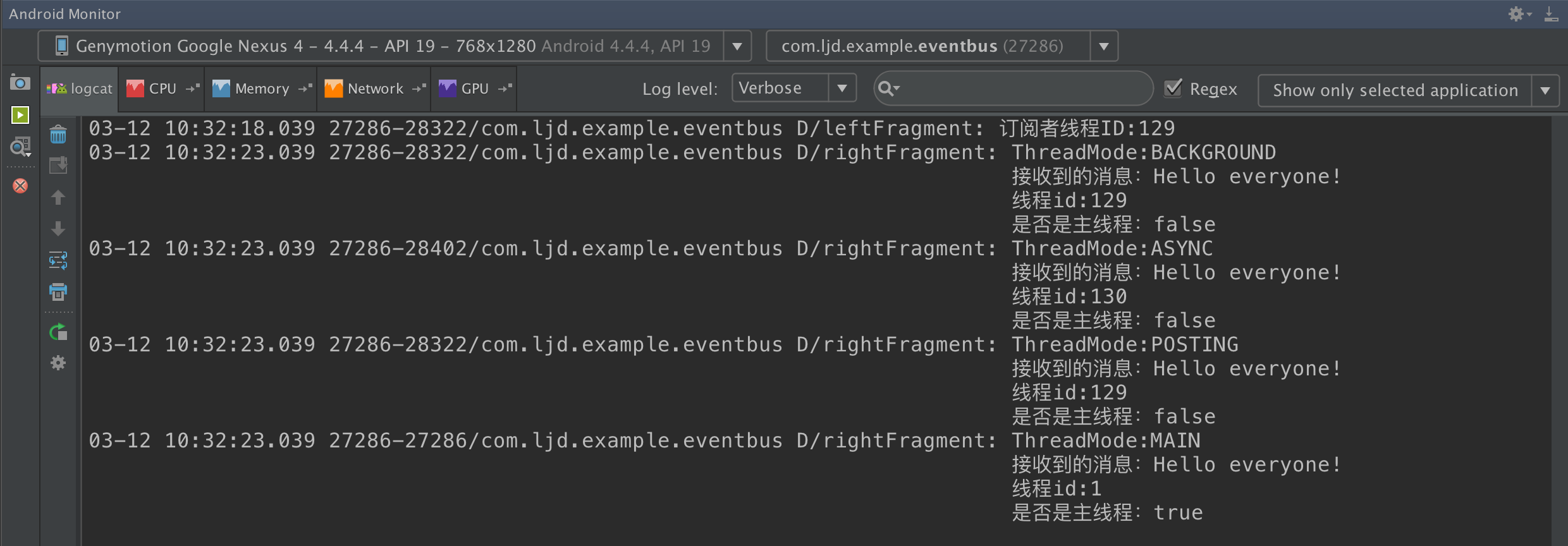
Task: Click Show only selected application filter box
Action: (x=1409, y=90)
